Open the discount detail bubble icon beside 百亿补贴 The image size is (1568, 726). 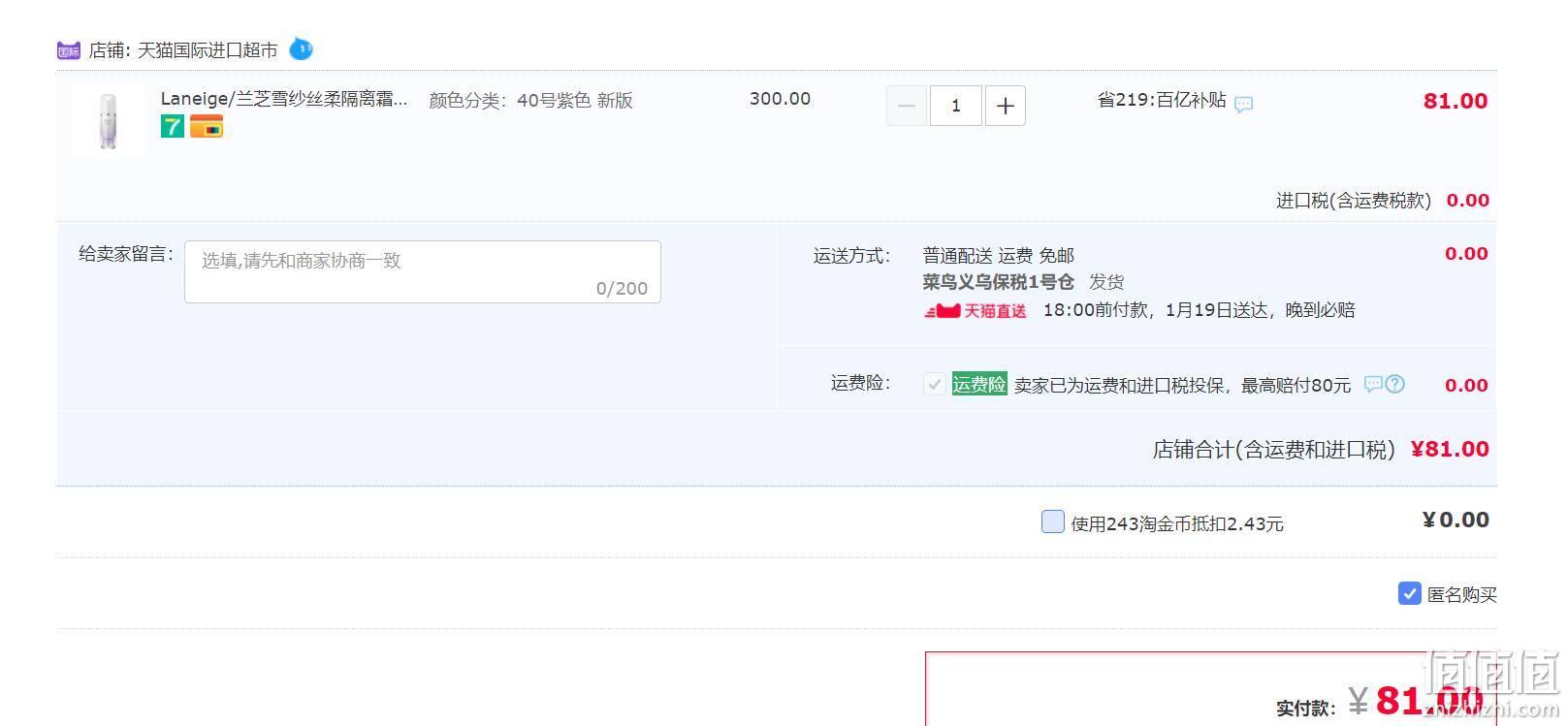click(x=1244, y=104)
